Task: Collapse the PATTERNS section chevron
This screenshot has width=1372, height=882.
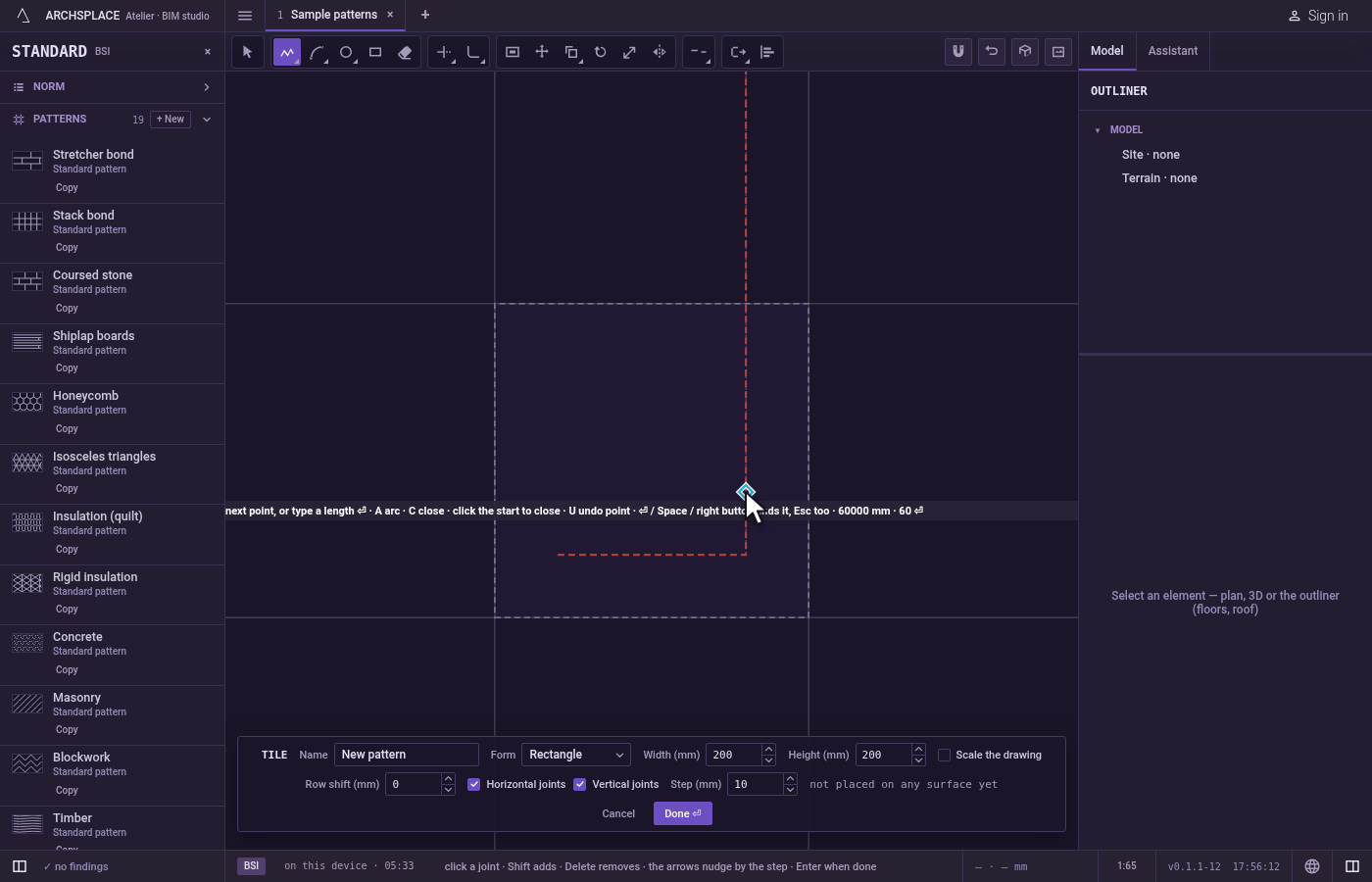Action: click(x=207, y=120)
